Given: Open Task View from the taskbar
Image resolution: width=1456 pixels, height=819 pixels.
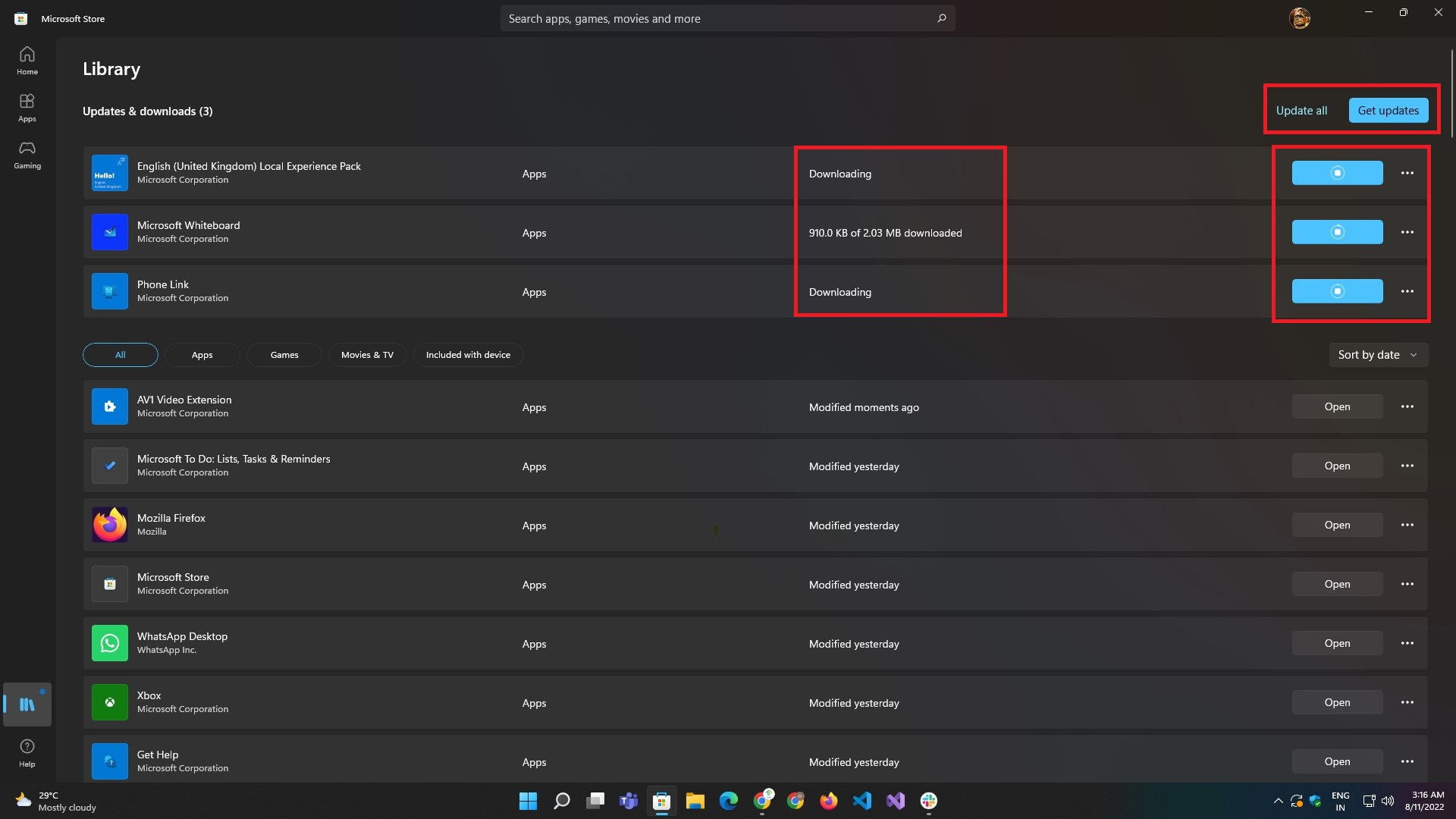Looking at the screenshot, I should point(595,801).
